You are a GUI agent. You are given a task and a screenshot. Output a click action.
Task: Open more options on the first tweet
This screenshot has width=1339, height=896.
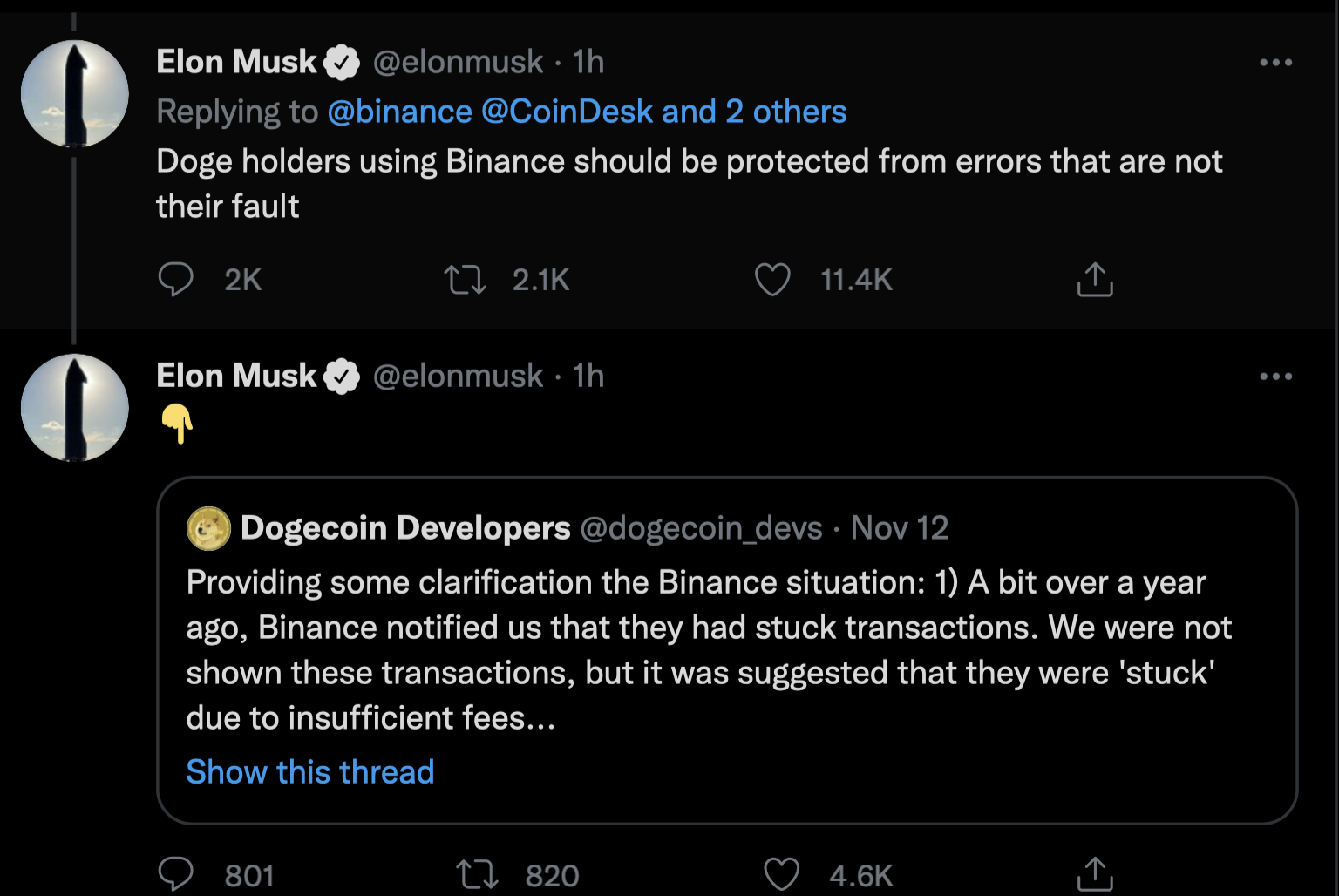click(1275, 63)
